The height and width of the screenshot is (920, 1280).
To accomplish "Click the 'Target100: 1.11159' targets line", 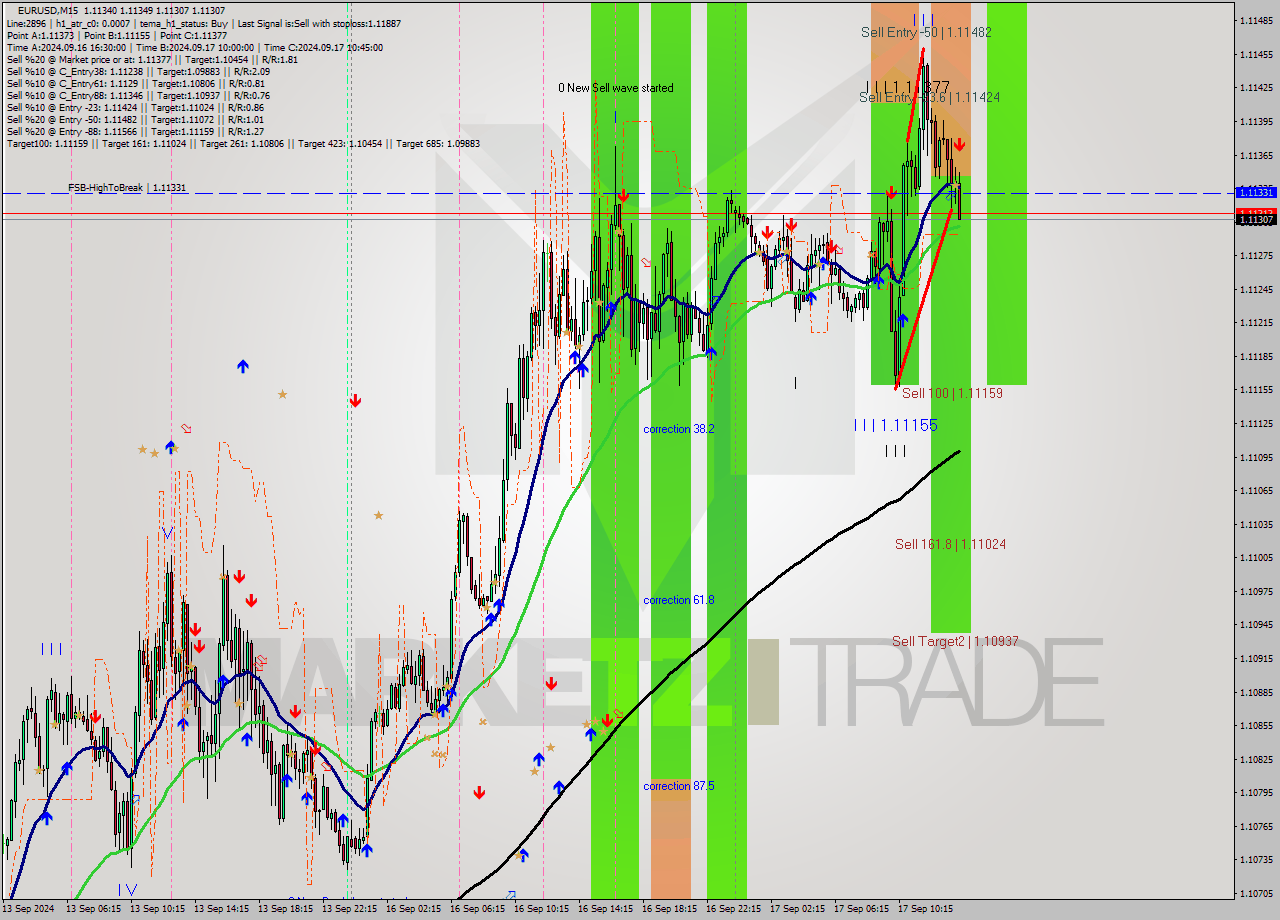I will tap(243, 143).
